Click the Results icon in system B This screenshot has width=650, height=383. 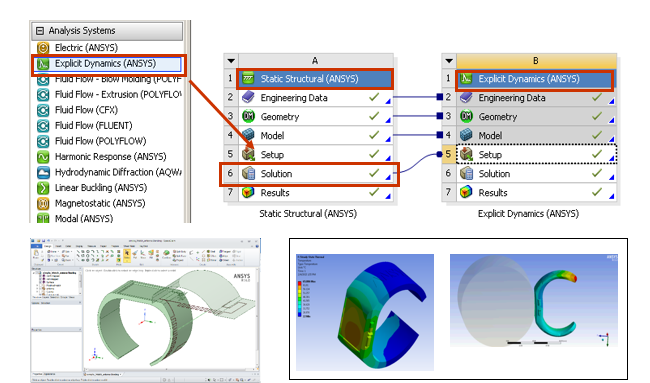pyautogui.click(x=466, y=192)
